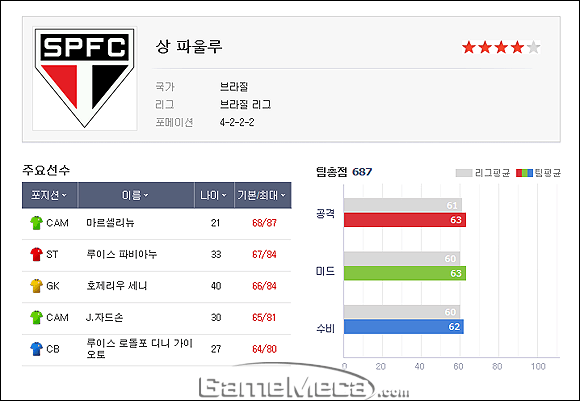
Task: Click the red 공격 team average bar
Action: tap(405, 220)
